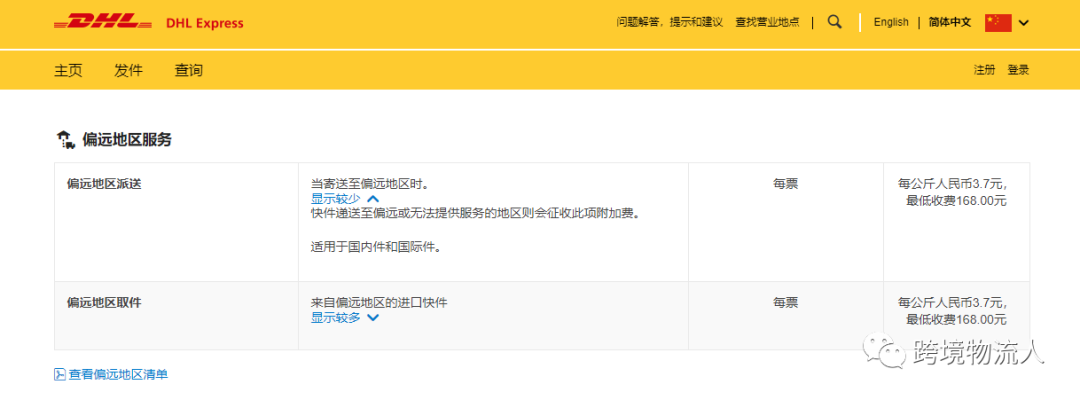Open the 查询 menu item
Screen dimensions: 1080x400
189,70
